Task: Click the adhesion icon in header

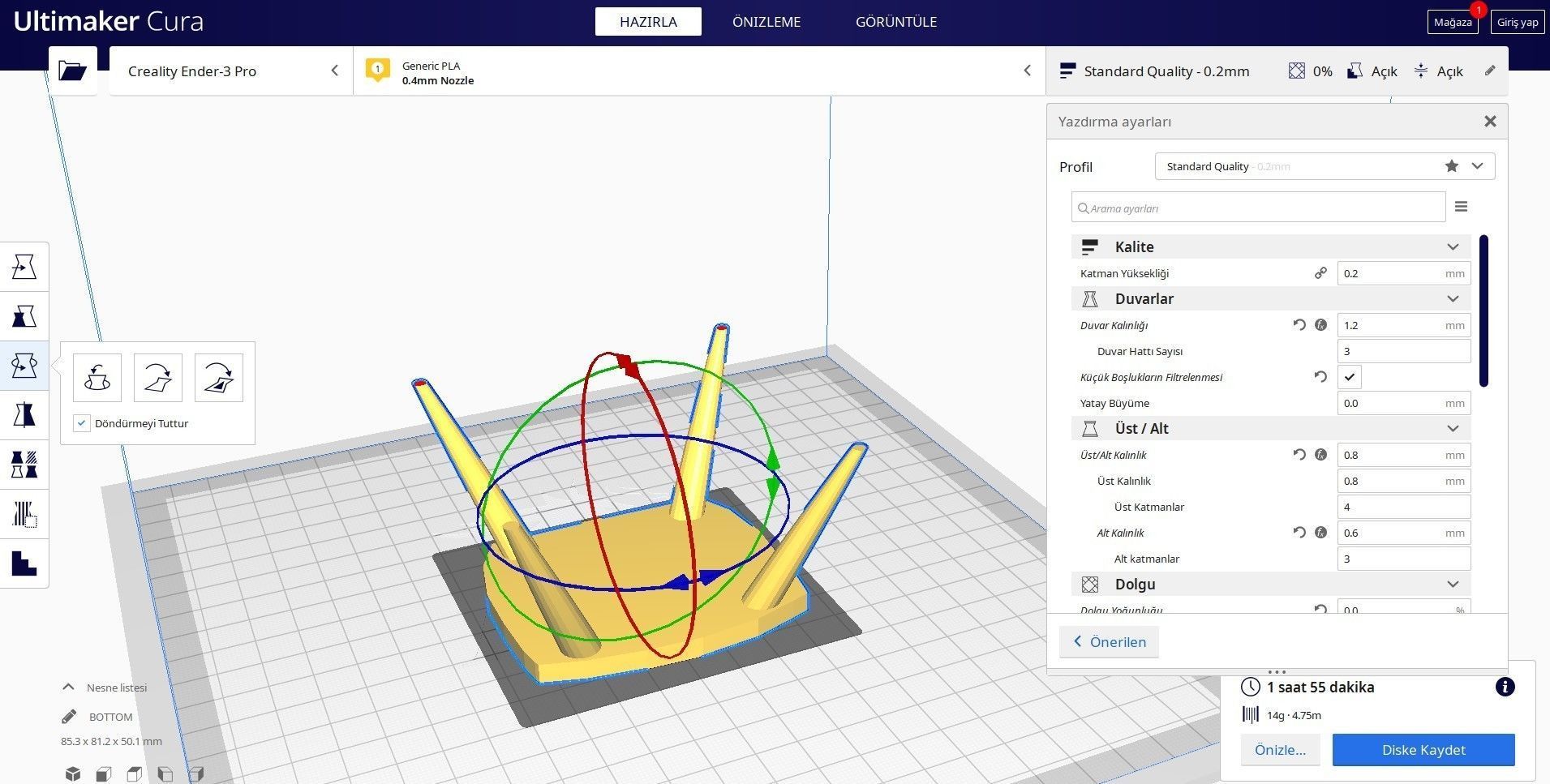Action: 1421,71
